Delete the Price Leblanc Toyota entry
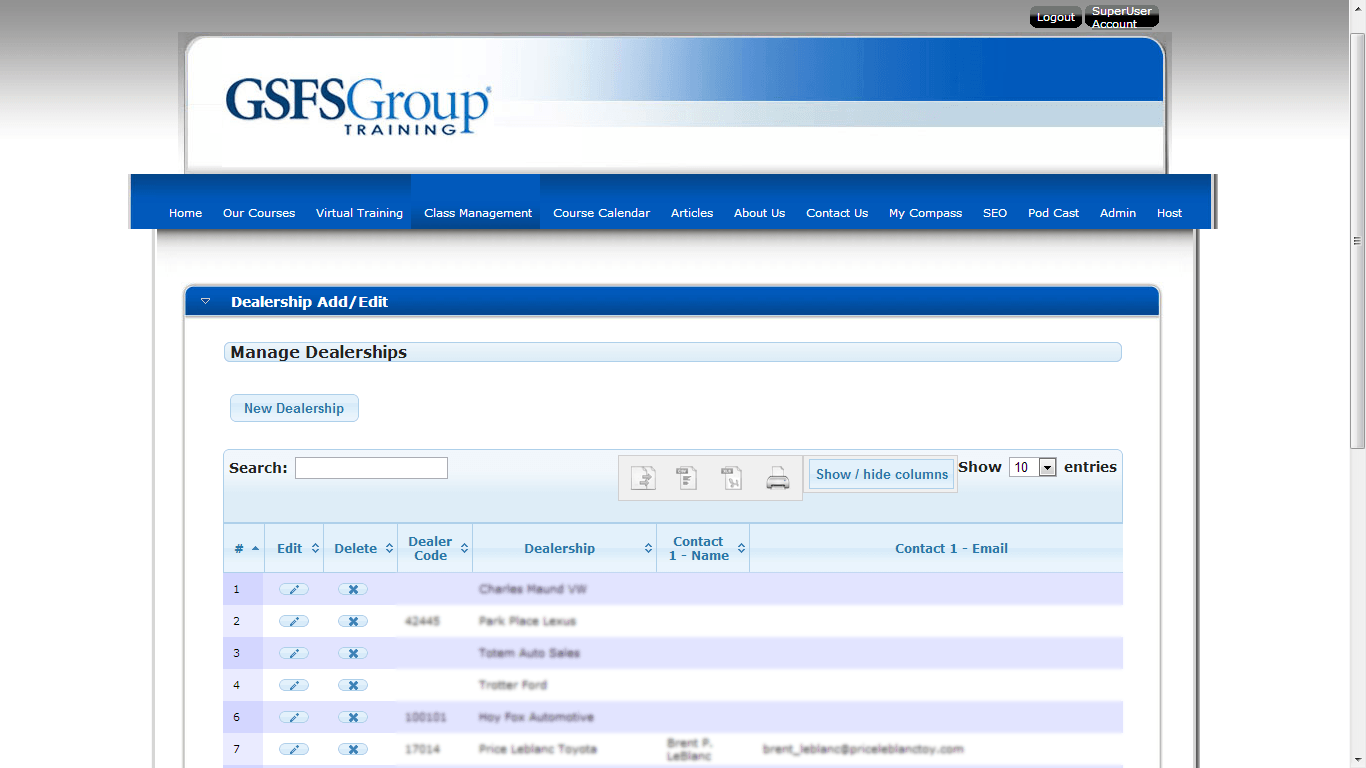1366x768 pixels. pyautogui.click(x=353, y=749)
